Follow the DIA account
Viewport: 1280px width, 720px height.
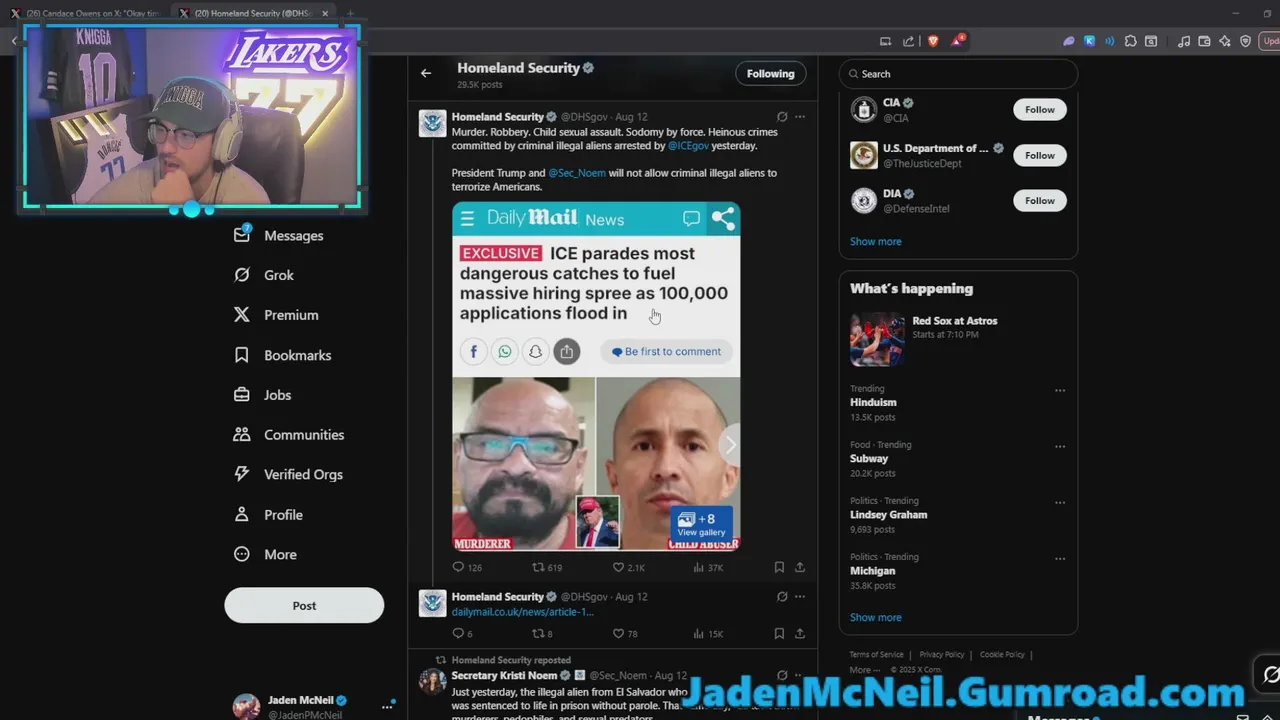coord(1040,200)
